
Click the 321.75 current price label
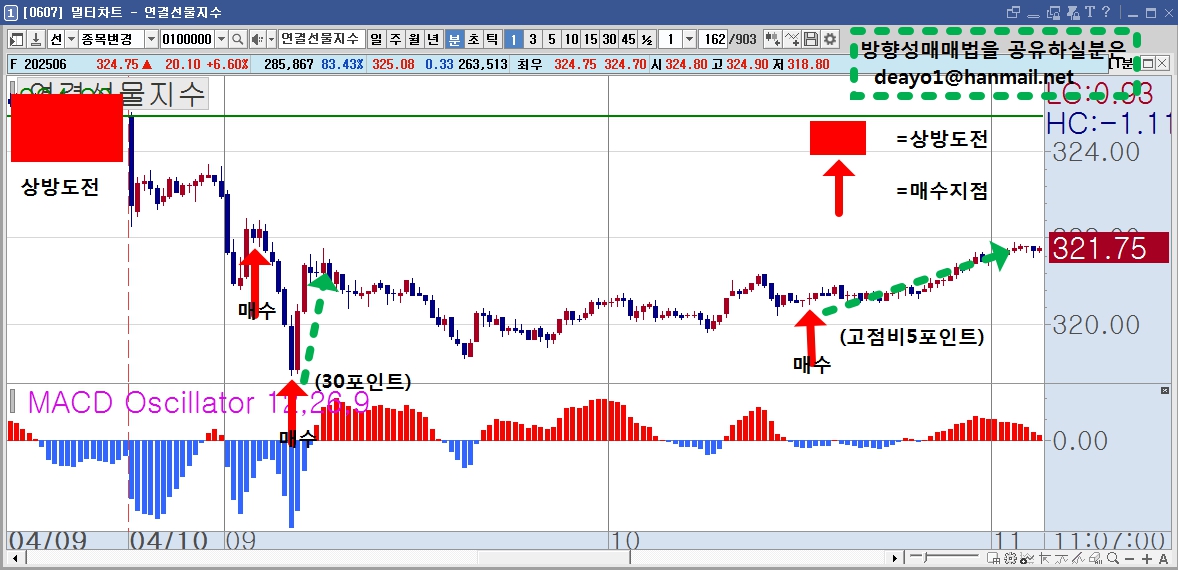pos(1109,248)
